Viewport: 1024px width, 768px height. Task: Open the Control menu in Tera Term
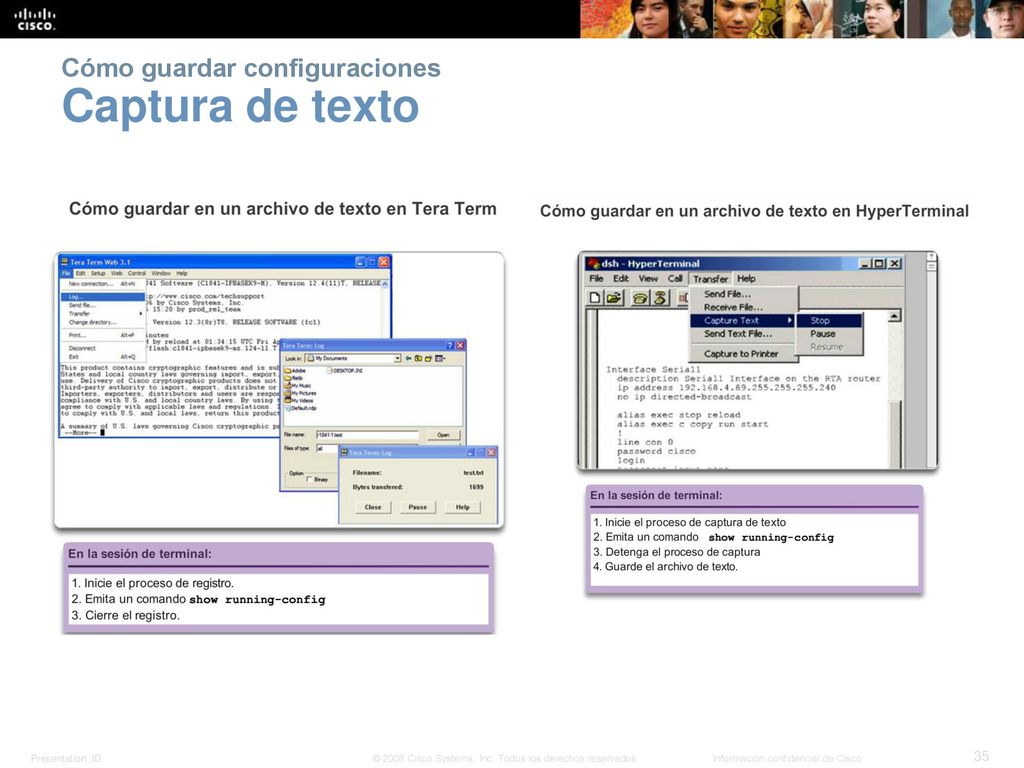tap(136, 274)
